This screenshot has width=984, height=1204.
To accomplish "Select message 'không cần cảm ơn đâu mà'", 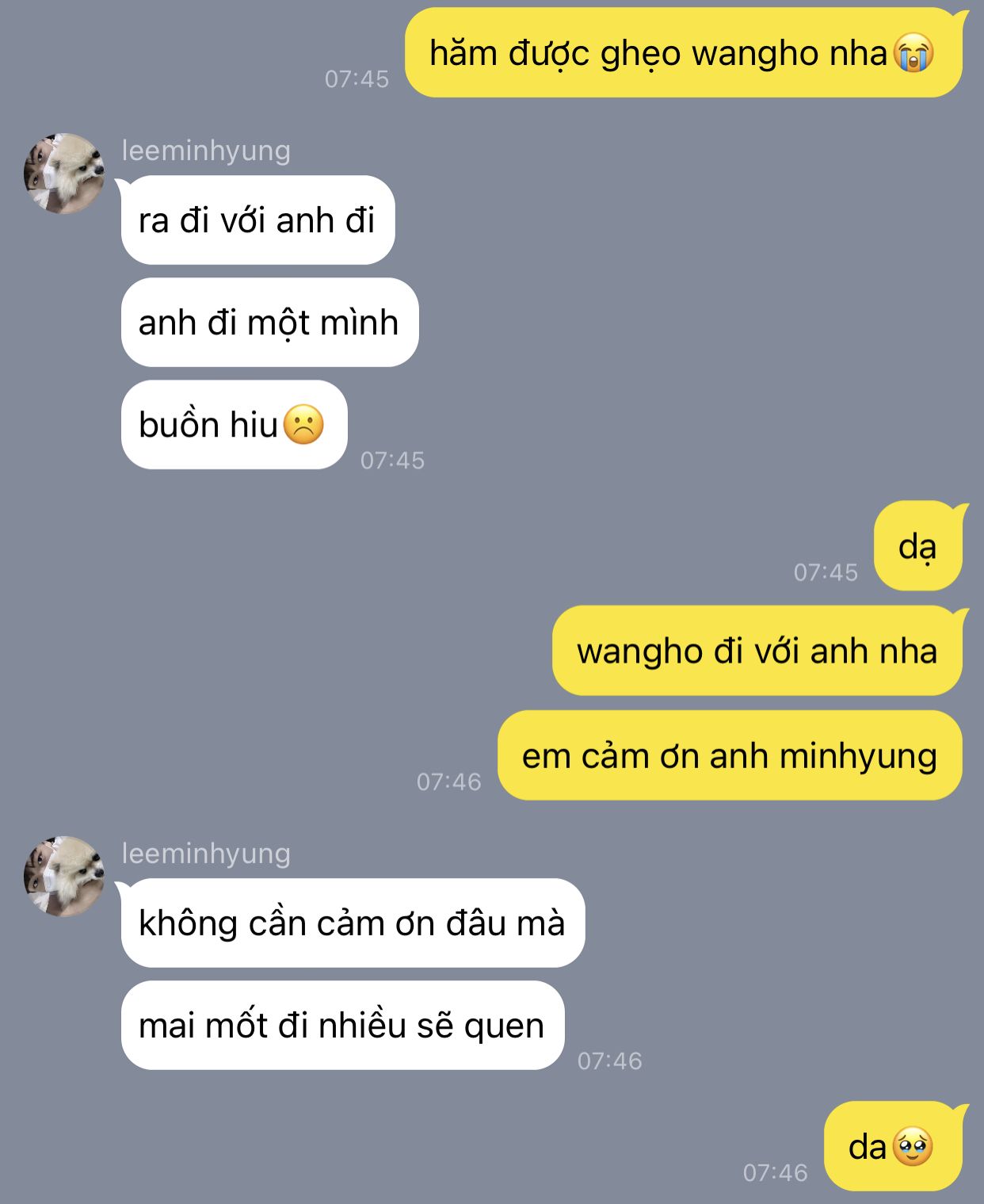I will (353, 923).
